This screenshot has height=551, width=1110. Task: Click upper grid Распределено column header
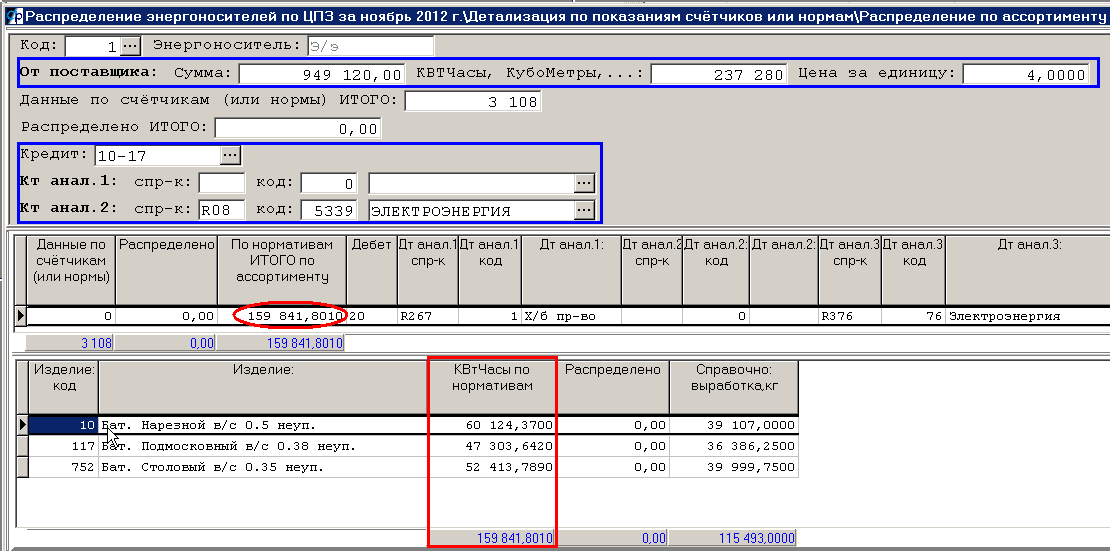(166, 270)
